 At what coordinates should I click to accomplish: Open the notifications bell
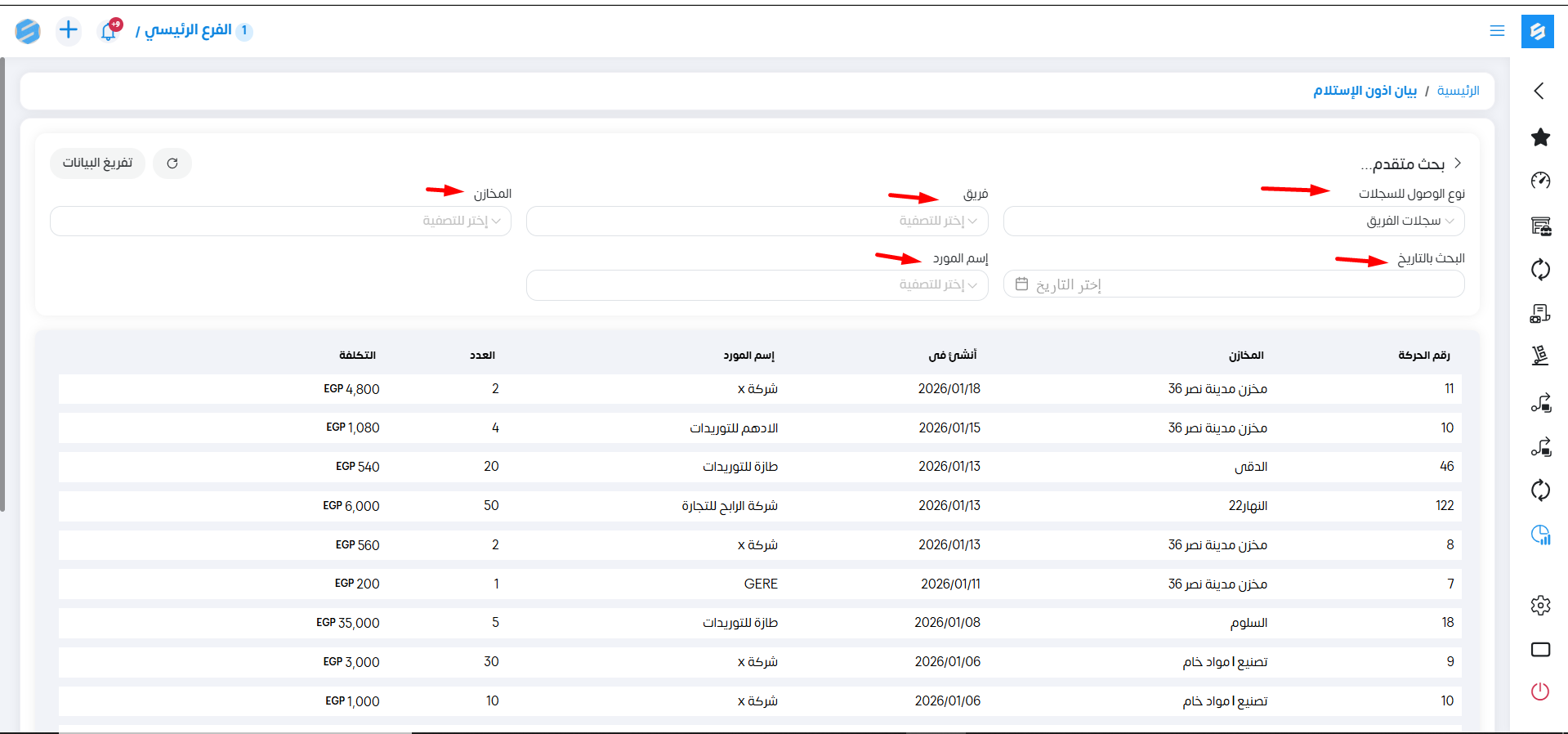click(109, 31)
